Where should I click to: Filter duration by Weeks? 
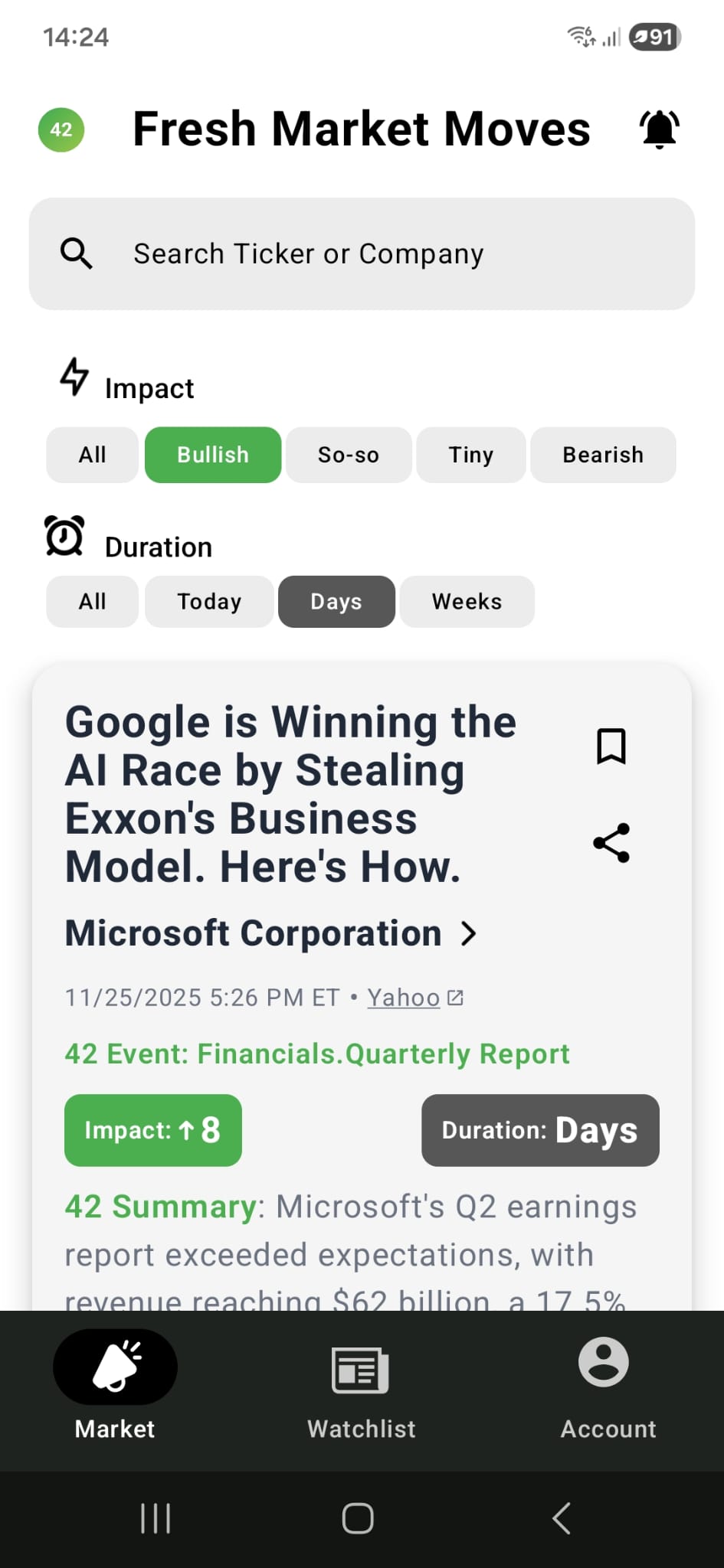(x=467, y=602)
